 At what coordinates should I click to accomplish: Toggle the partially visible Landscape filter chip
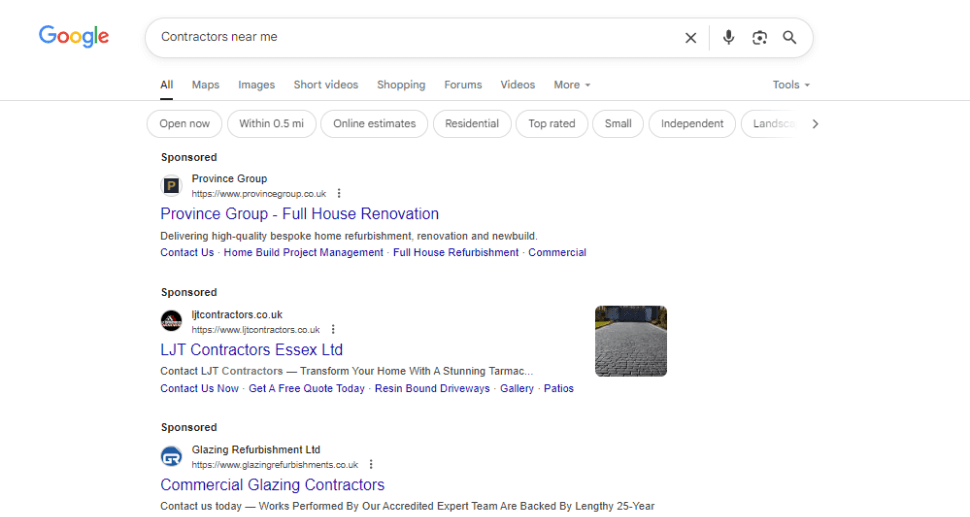(771, 124)
